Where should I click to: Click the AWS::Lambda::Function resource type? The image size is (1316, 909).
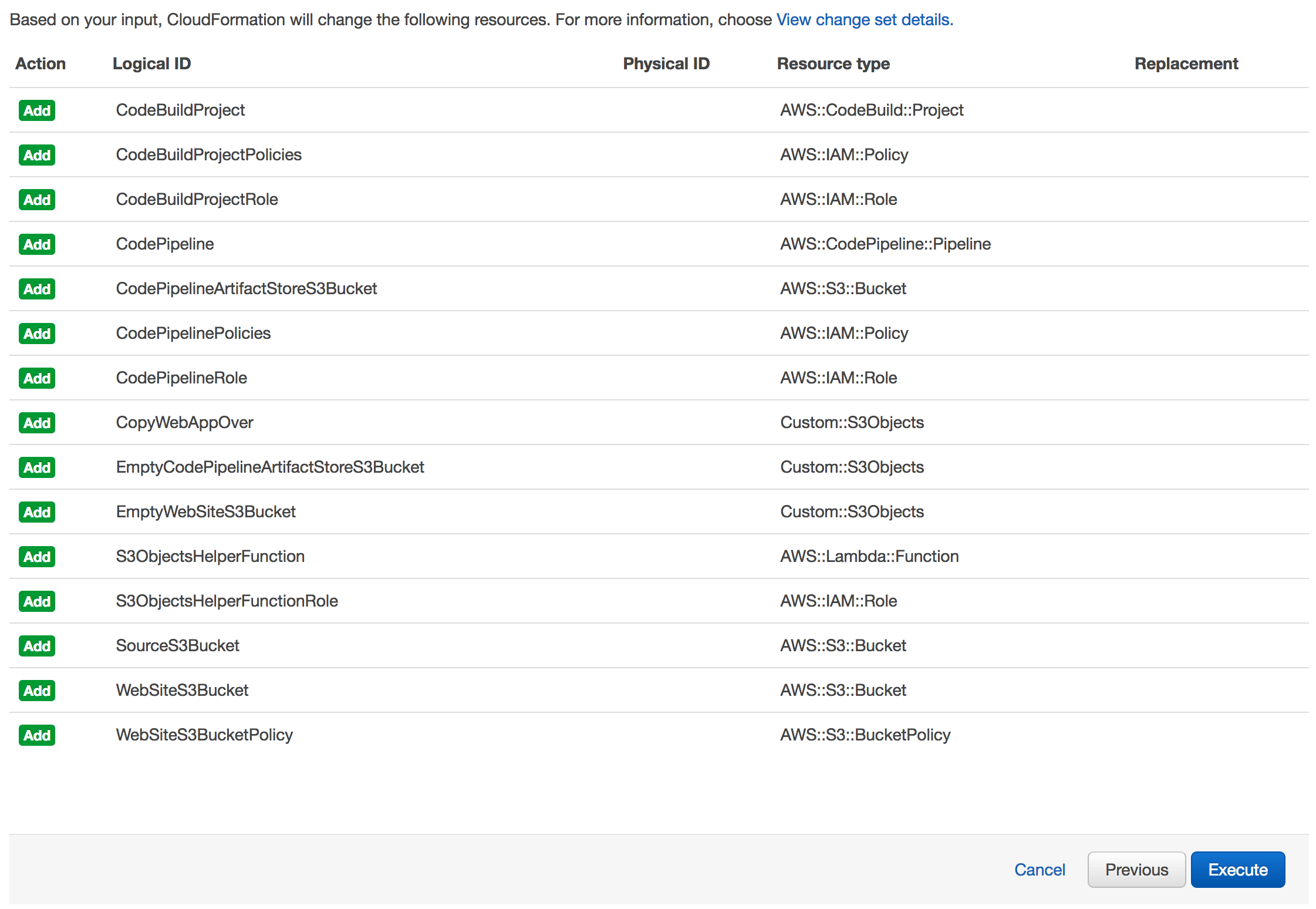pos(869,557)
